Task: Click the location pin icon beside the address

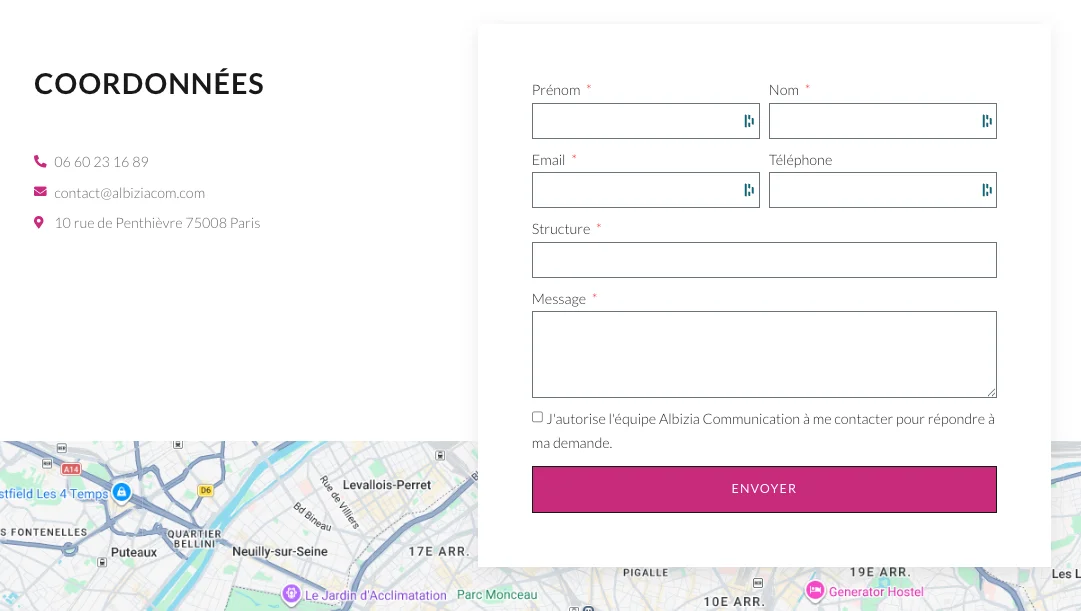Action: click(39, 222)
